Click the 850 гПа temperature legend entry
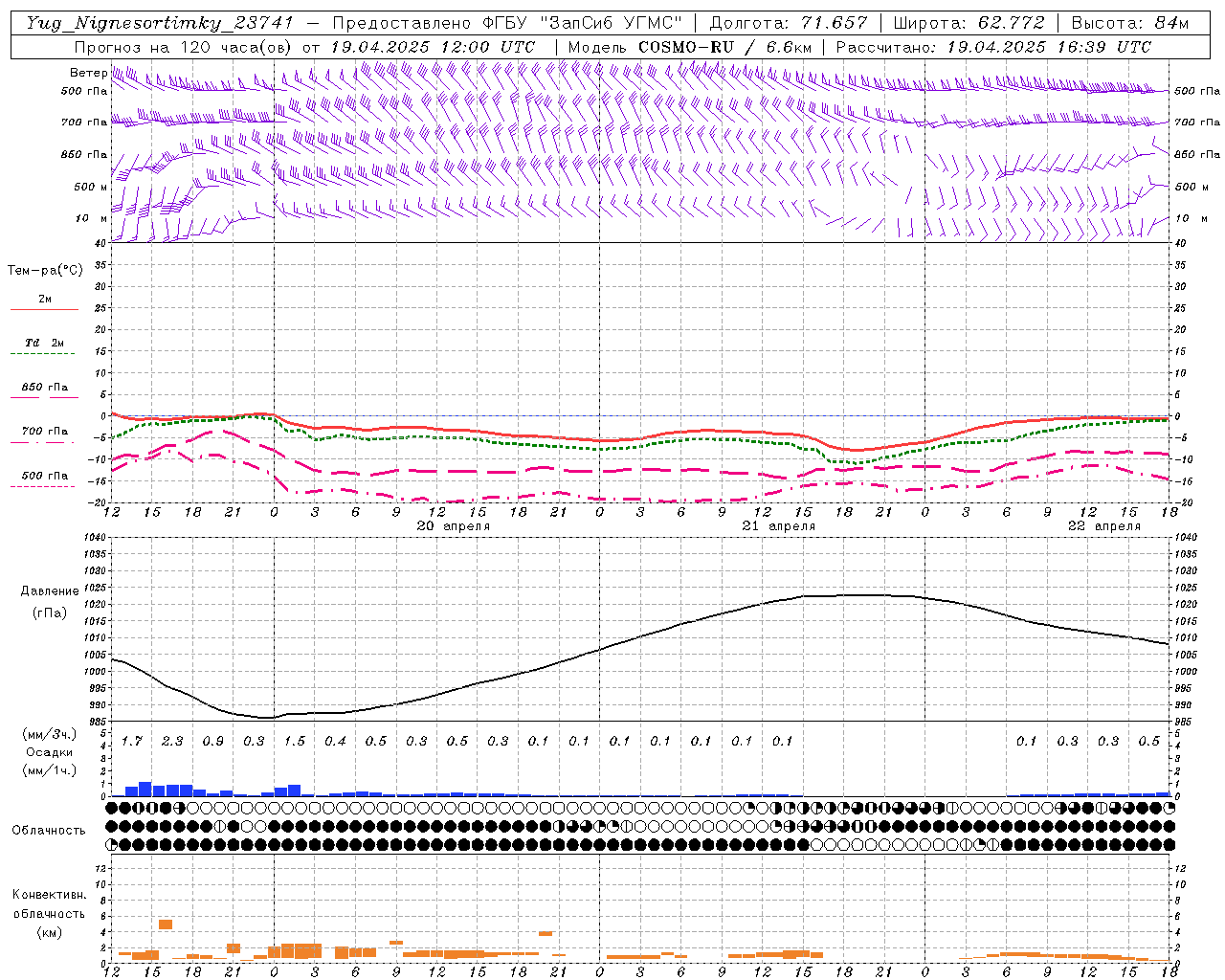Viewport: 1225px width, 980px height. pyautogui.click(x=44, y=391)
